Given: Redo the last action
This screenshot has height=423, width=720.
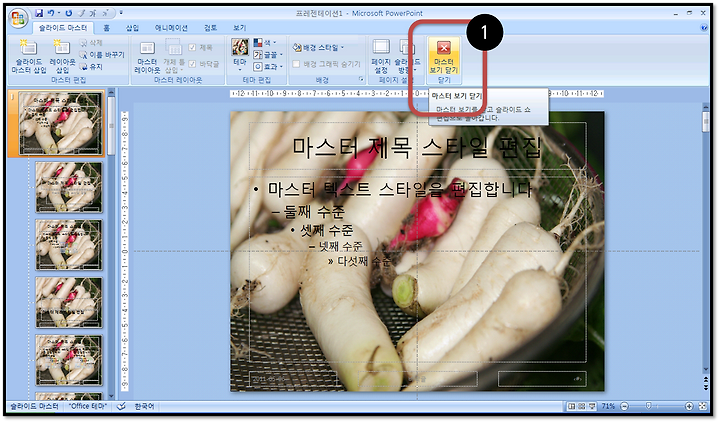Looking at the screenshot, I should pyautogui.click(x=69, y=13).
